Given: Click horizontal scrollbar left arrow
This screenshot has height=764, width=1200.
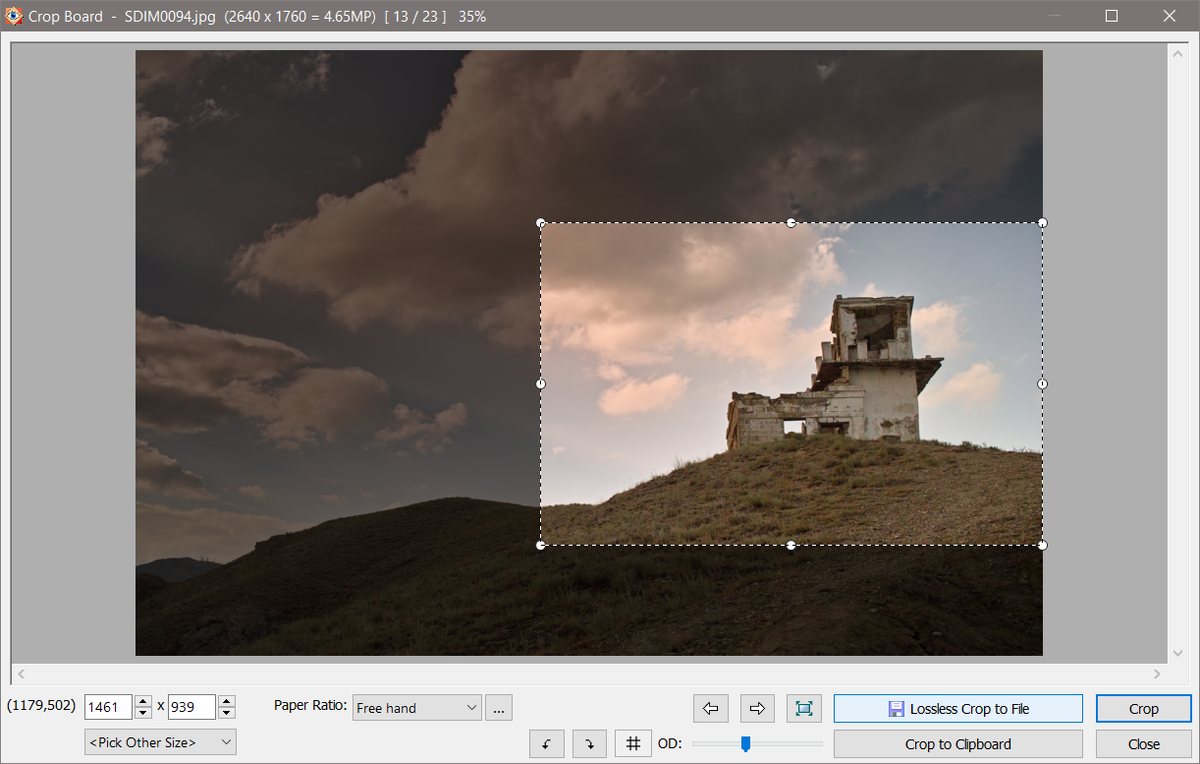Looking at the screenshot, I should coord(21,674).
